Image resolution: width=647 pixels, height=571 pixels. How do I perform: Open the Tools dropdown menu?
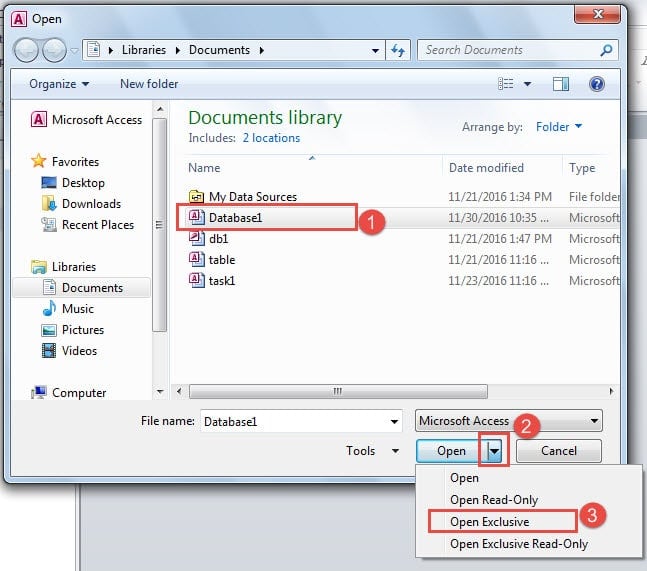point(372,451)
